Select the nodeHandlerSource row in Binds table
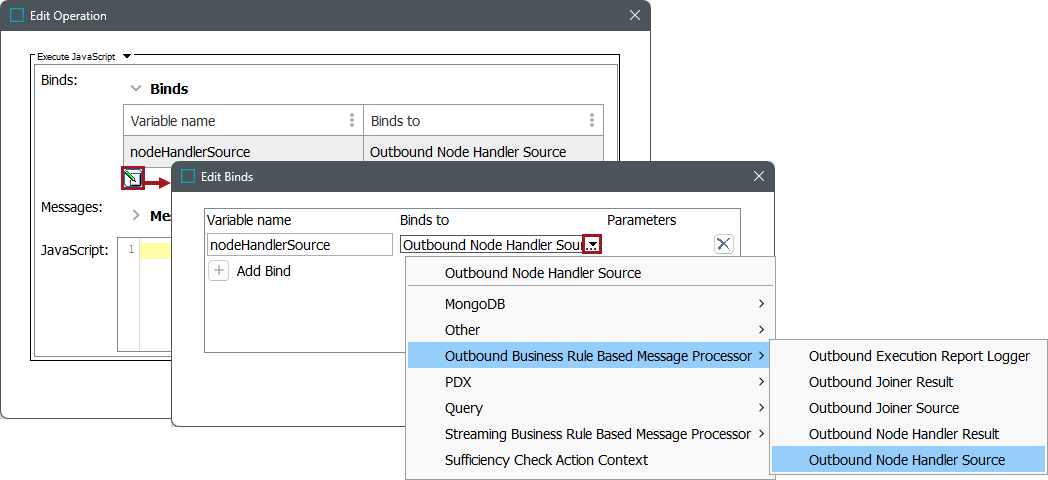 click(x=242, y=152)
